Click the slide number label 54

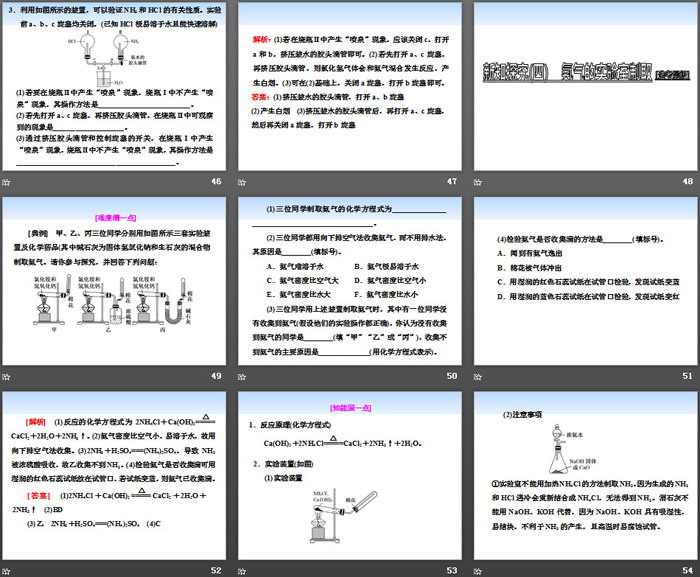[685, 570]
